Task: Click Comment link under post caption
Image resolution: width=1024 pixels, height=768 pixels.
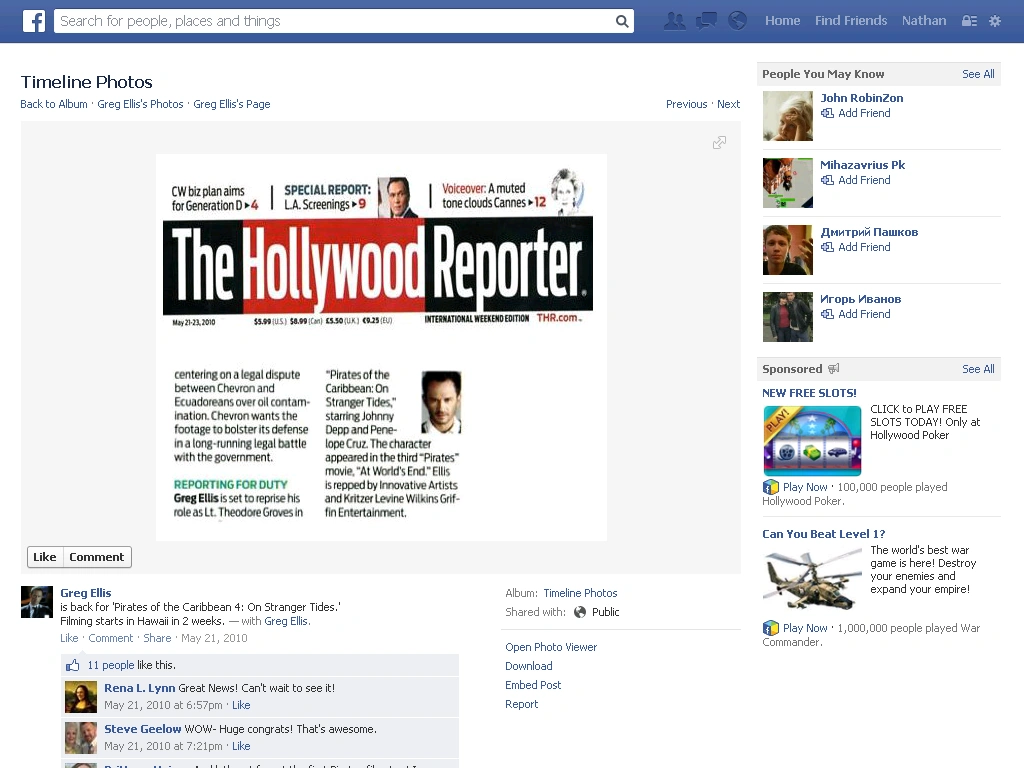Action: pyautogui.click(x=110, y=638)
